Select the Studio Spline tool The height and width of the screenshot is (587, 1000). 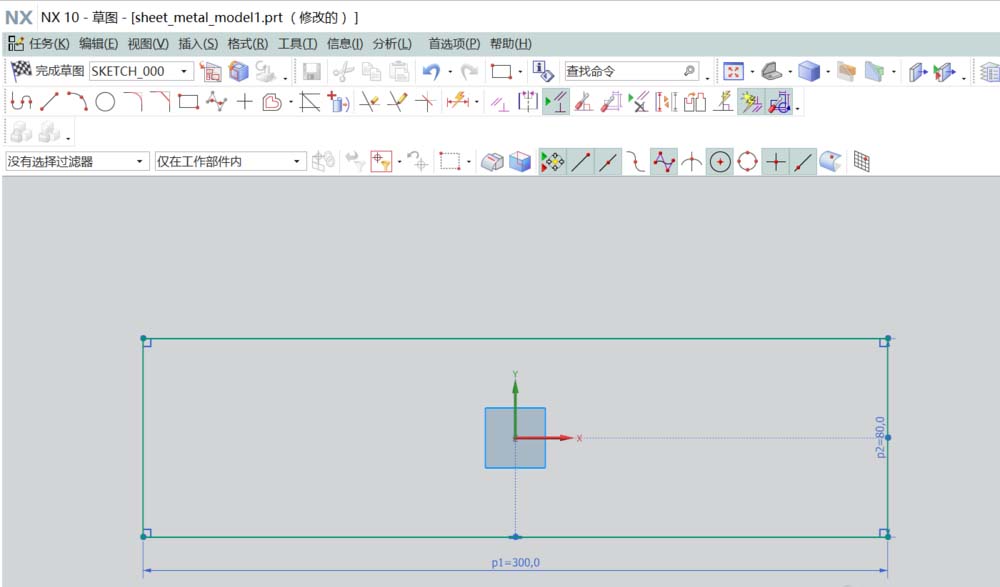tap(217, 101)
